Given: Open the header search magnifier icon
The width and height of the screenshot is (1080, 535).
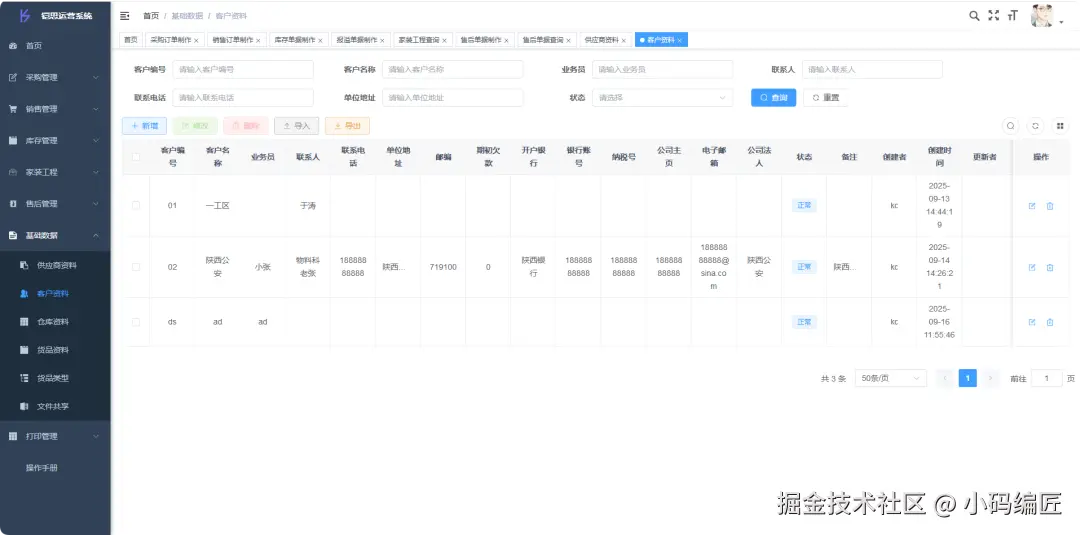Looking at the screenshot, I should [x=974, y=15].
